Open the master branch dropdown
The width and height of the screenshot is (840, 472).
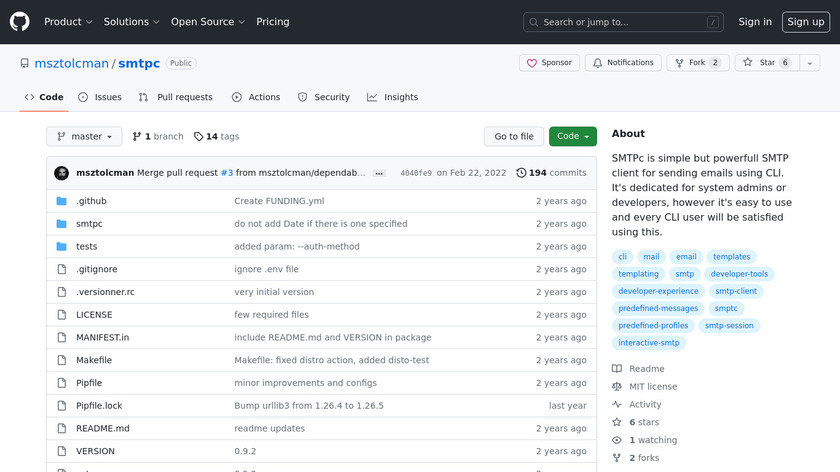tap(84, 137)
